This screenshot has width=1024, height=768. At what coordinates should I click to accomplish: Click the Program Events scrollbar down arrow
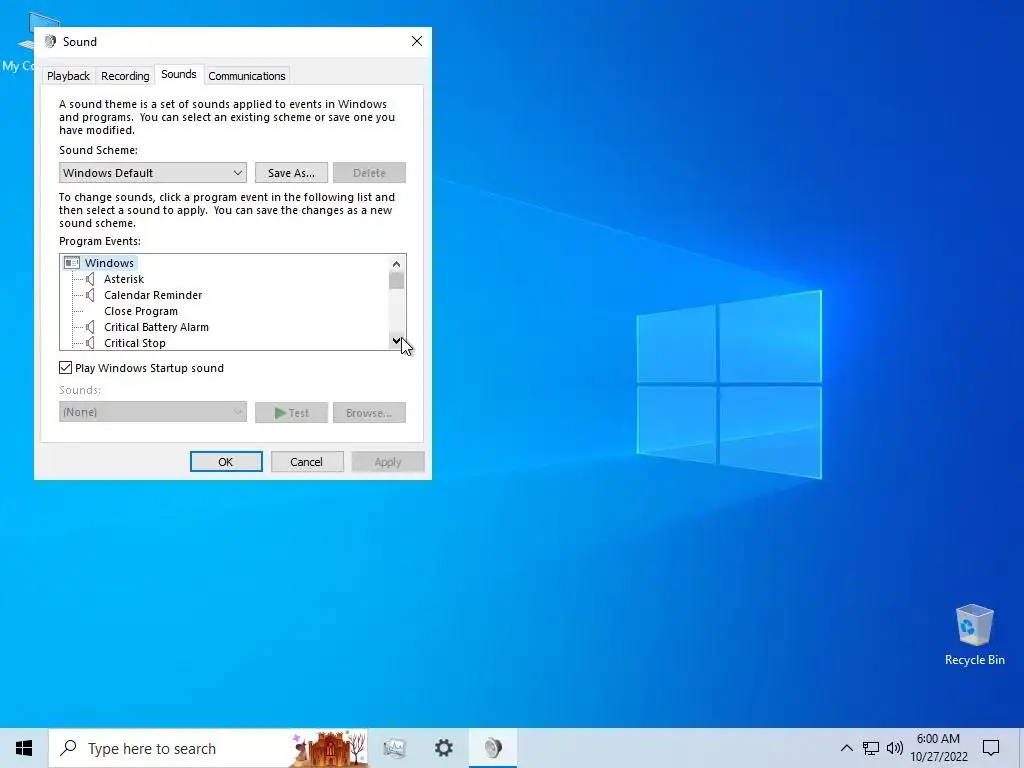pos(396,341)
